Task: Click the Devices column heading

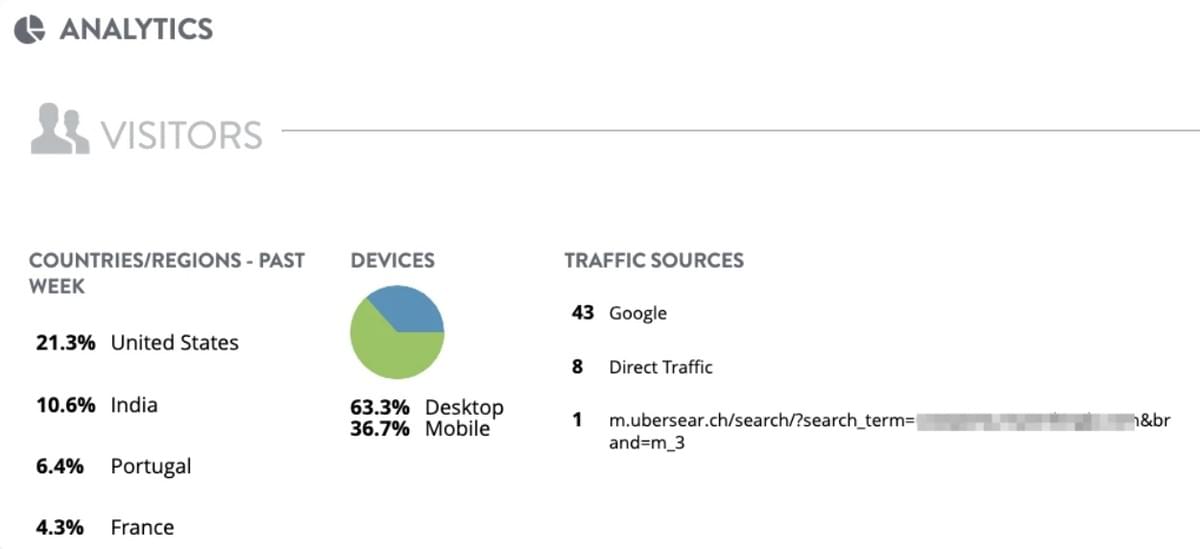Action: coord(392,261)
